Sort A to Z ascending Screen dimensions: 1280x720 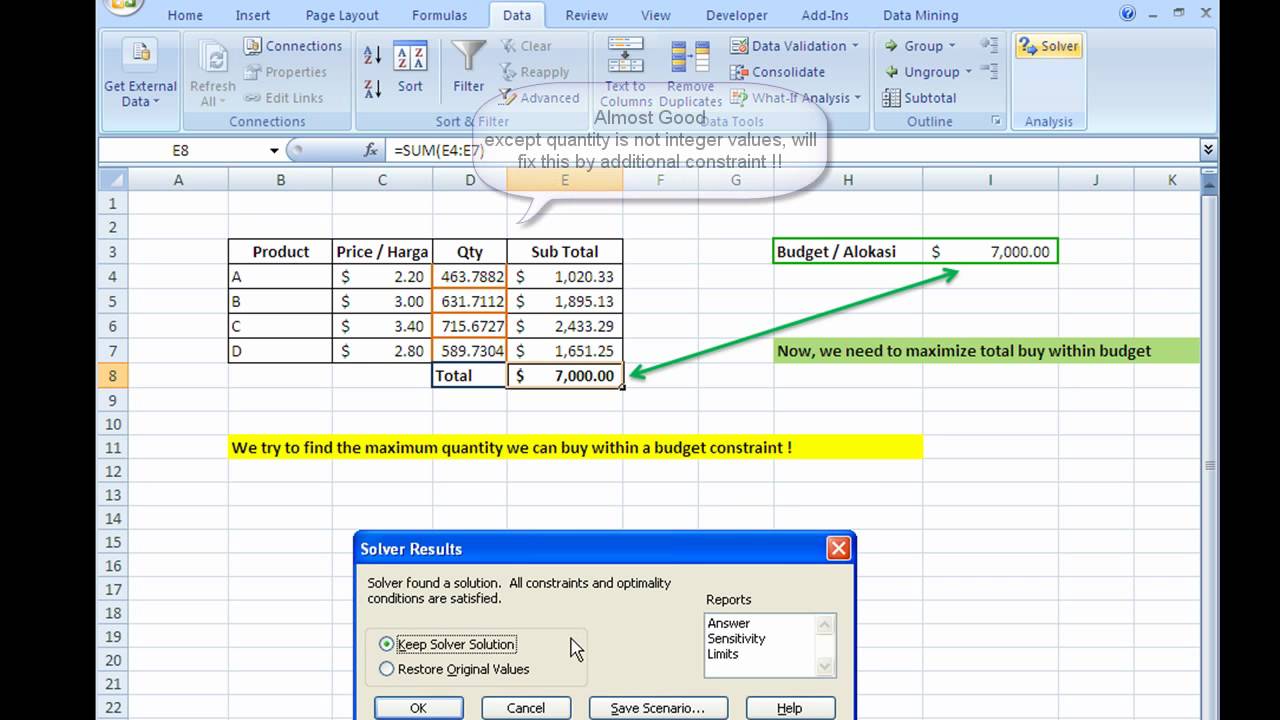coord(372,55)
